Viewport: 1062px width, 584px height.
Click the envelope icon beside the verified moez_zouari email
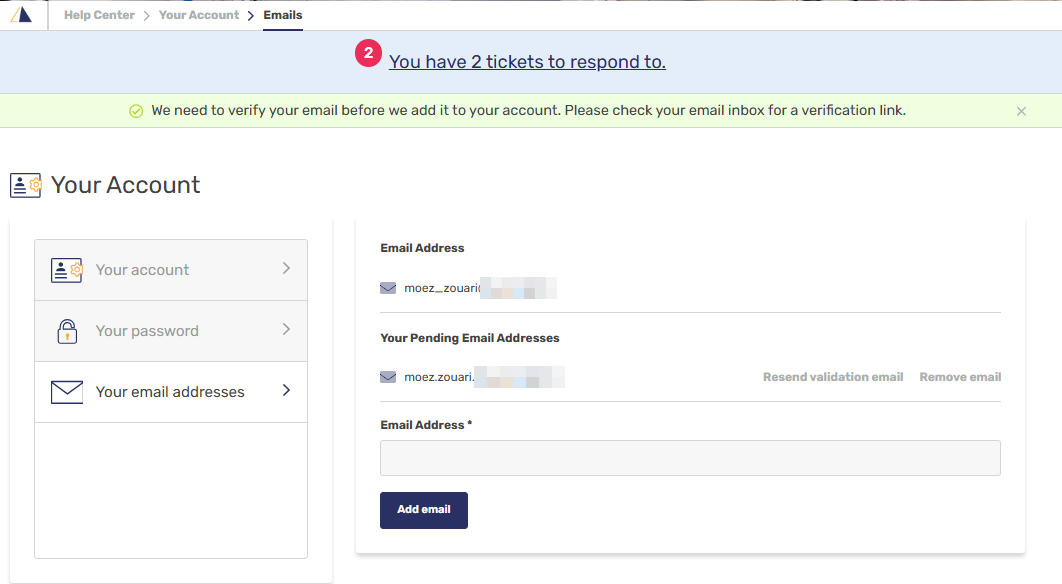point(388,288)
